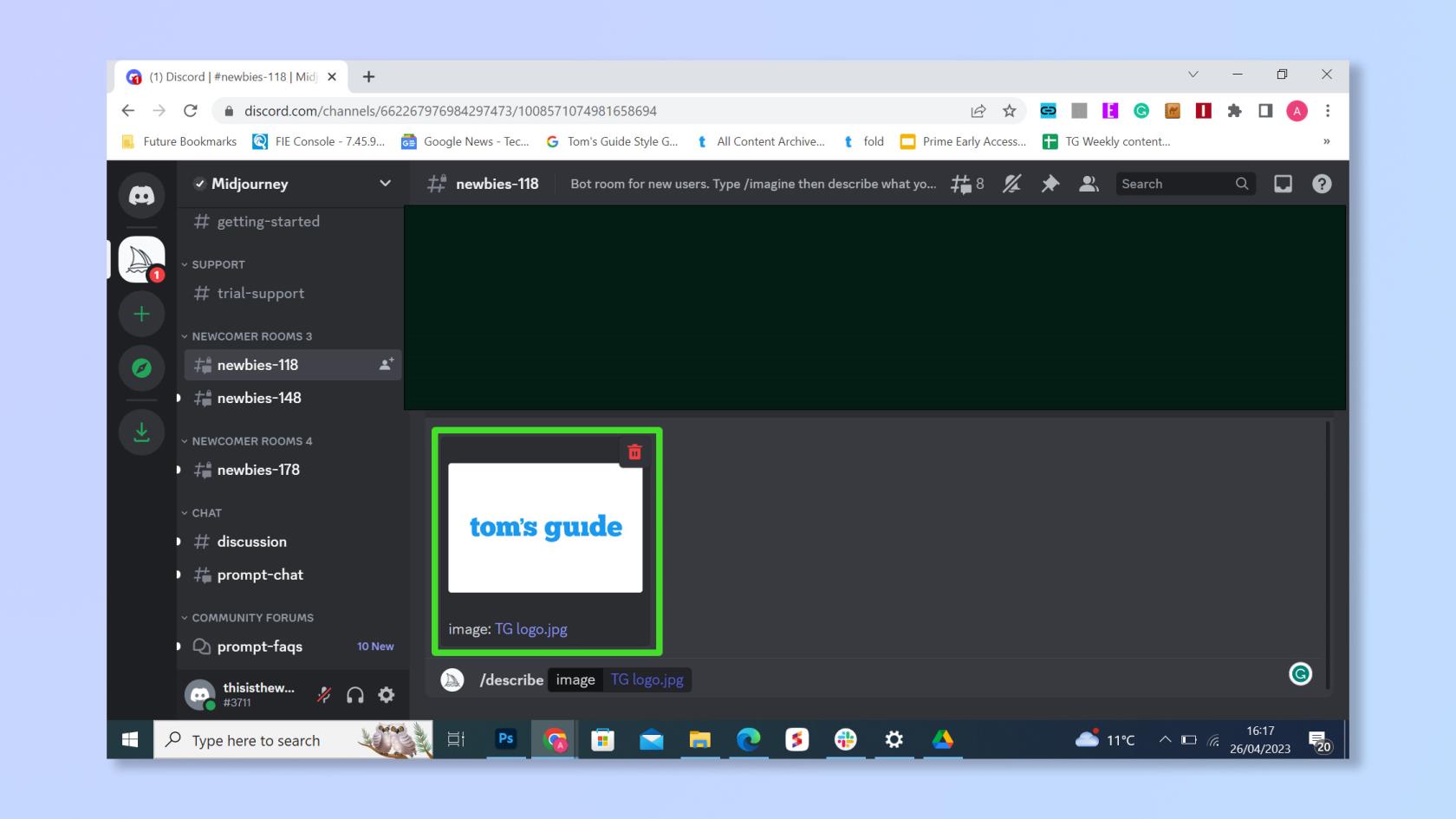Image resolution: width=1456 pixels, height=819 pixels.
Task: Toggle deafen headphones icon in user panel
Action: coord(355,695)
